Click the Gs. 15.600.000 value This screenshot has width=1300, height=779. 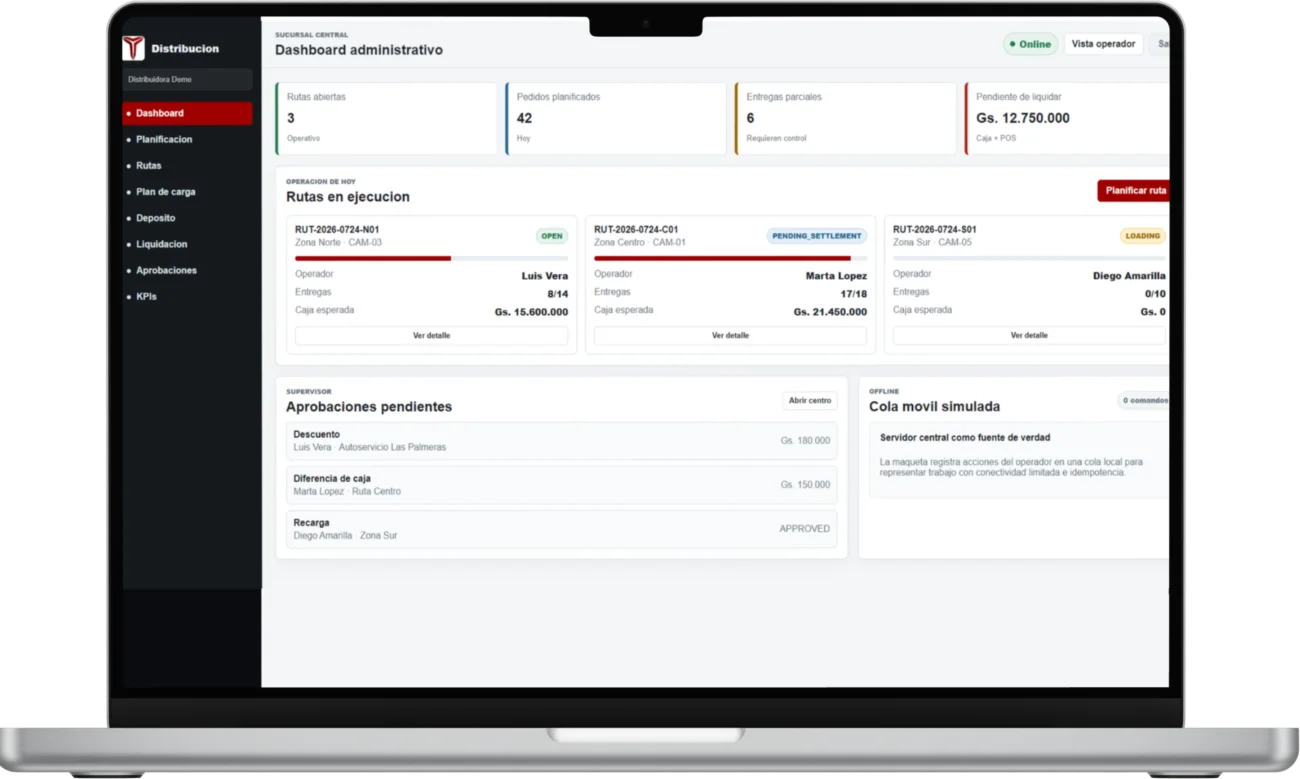tap(531, 312)
